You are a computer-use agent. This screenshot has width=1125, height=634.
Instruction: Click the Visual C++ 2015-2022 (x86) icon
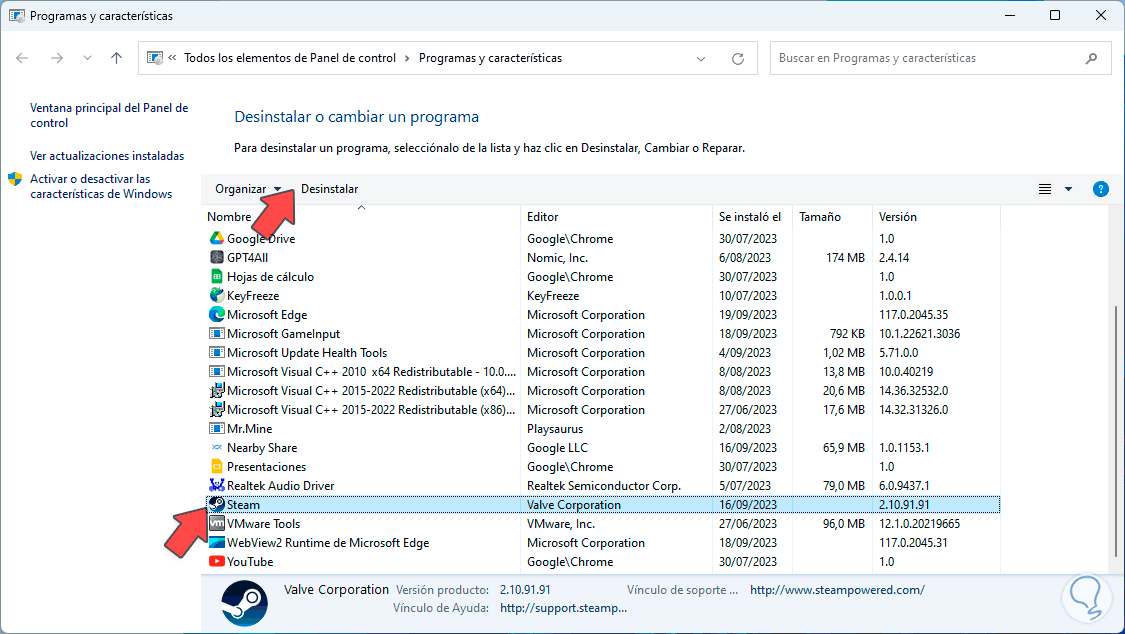coord(216,409)
